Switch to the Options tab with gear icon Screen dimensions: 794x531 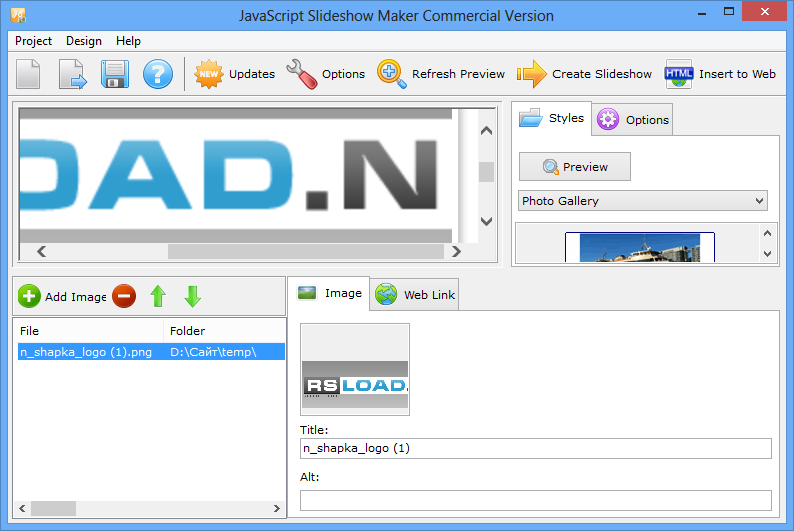(632, 120)
